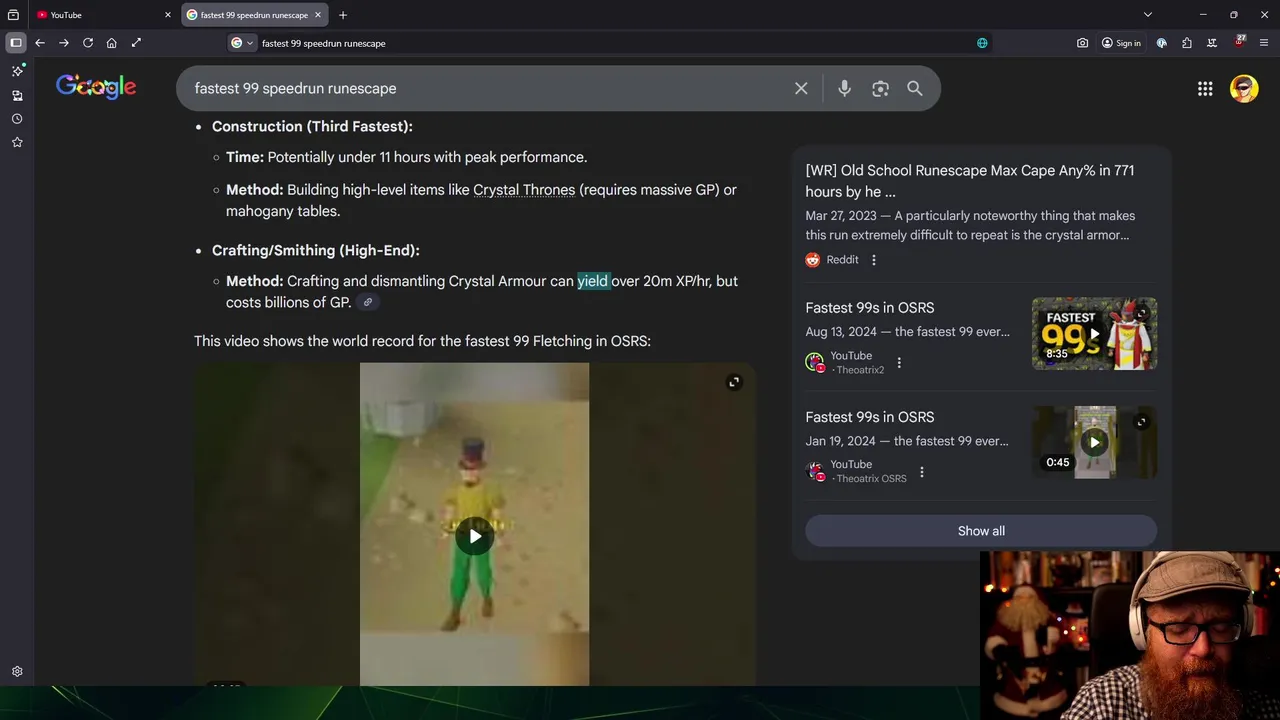Open the tab overview button left of the YouTube tab
Screen dimensions: 1280x720
pyautogui.click(x=13, y=15)
